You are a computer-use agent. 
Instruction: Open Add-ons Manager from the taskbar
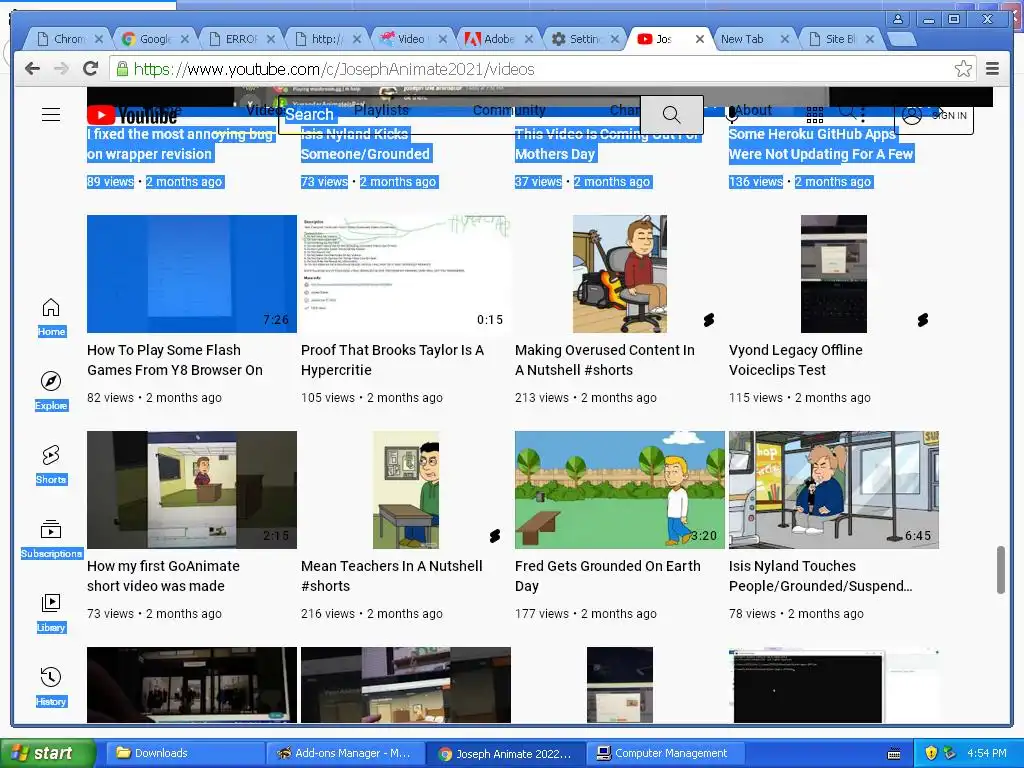pyautogui.click(x=346, y=753)
